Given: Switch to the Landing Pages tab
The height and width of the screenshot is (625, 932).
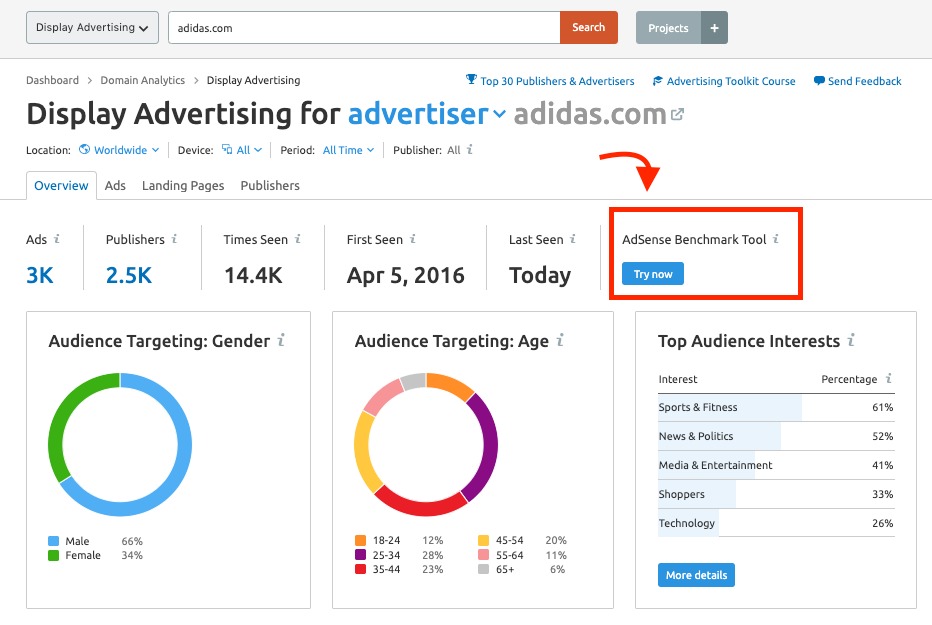Looking at the screenshot, I should pyautogui.click(x=183, y=185).
